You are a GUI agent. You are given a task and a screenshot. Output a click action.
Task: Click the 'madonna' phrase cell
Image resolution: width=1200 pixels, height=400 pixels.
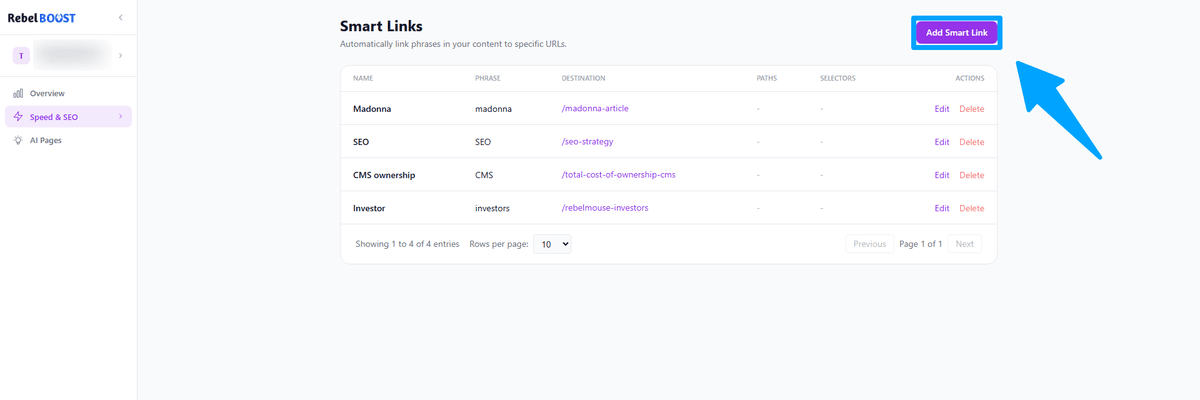tap(493, 108)
